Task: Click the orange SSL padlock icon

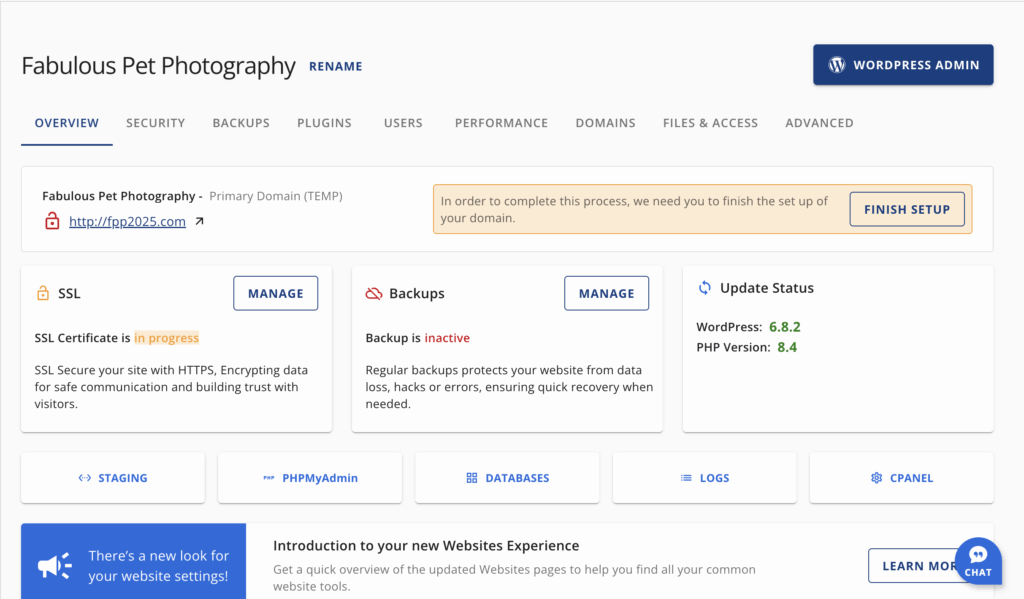Action: (43, 294)
